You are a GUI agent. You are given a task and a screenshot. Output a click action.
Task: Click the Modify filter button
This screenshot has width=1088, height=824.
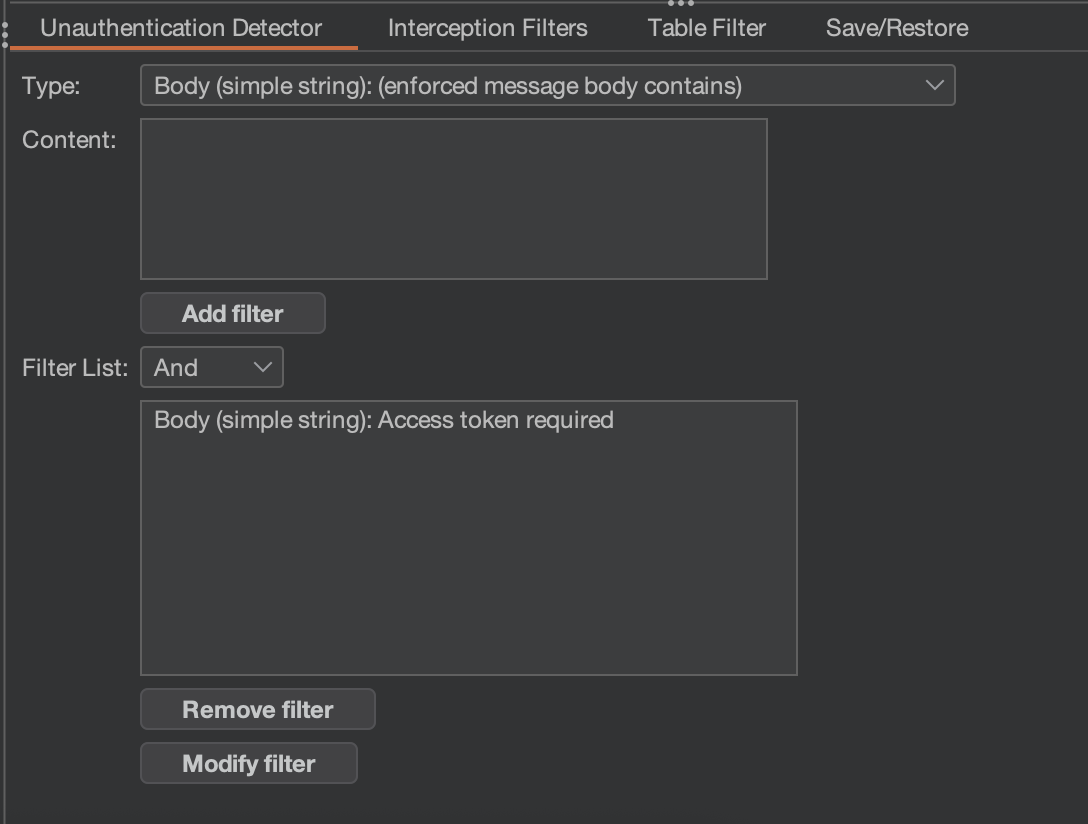248,763
